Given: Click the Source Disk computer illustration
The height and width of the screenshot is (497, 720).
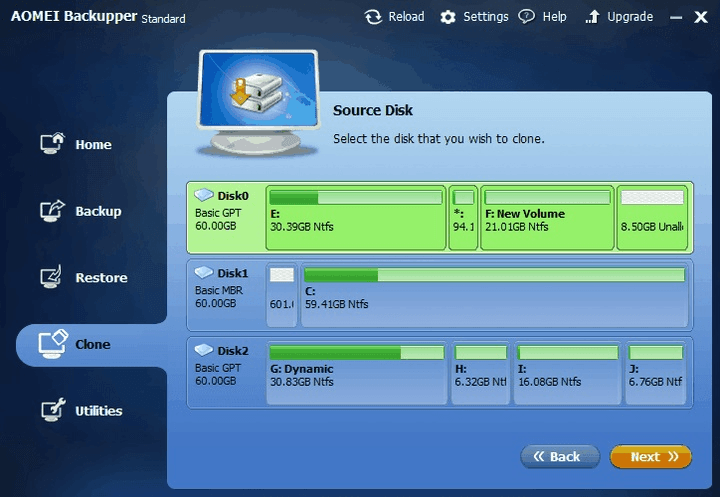Looking at the screenshot, I should (x=258, y=102).
